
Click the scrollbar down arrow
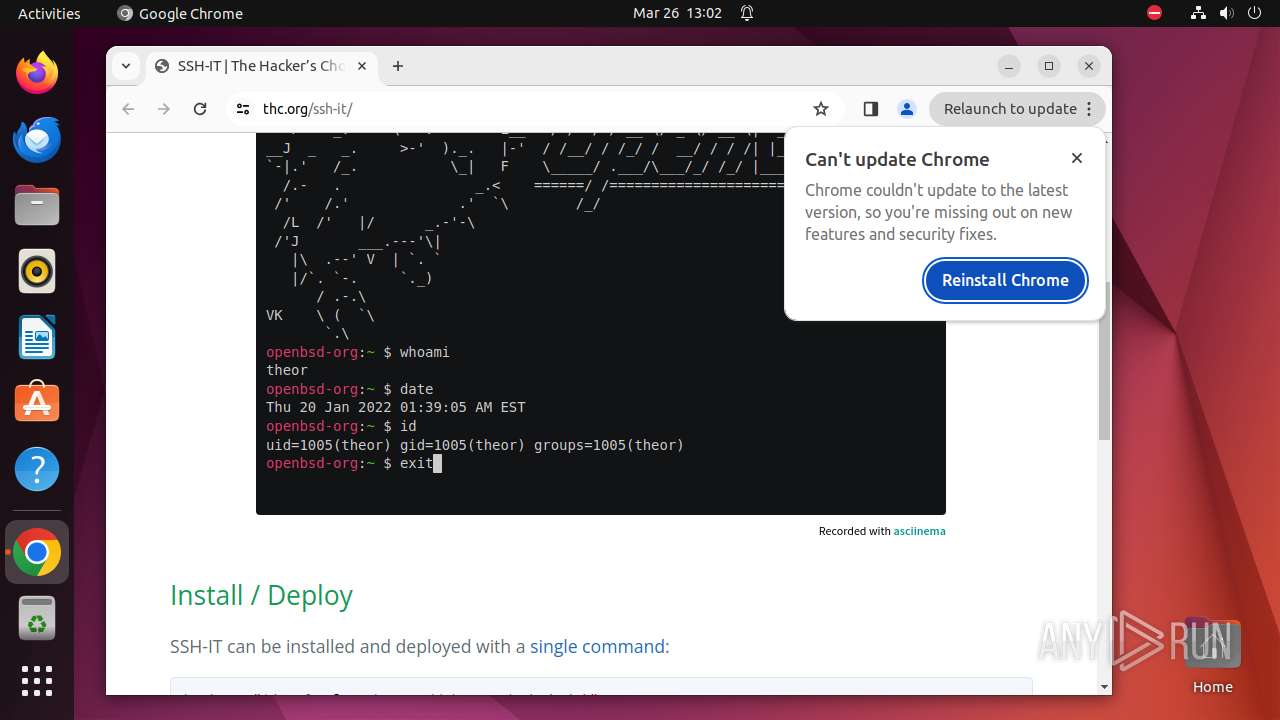click(x=1104, y=687)
